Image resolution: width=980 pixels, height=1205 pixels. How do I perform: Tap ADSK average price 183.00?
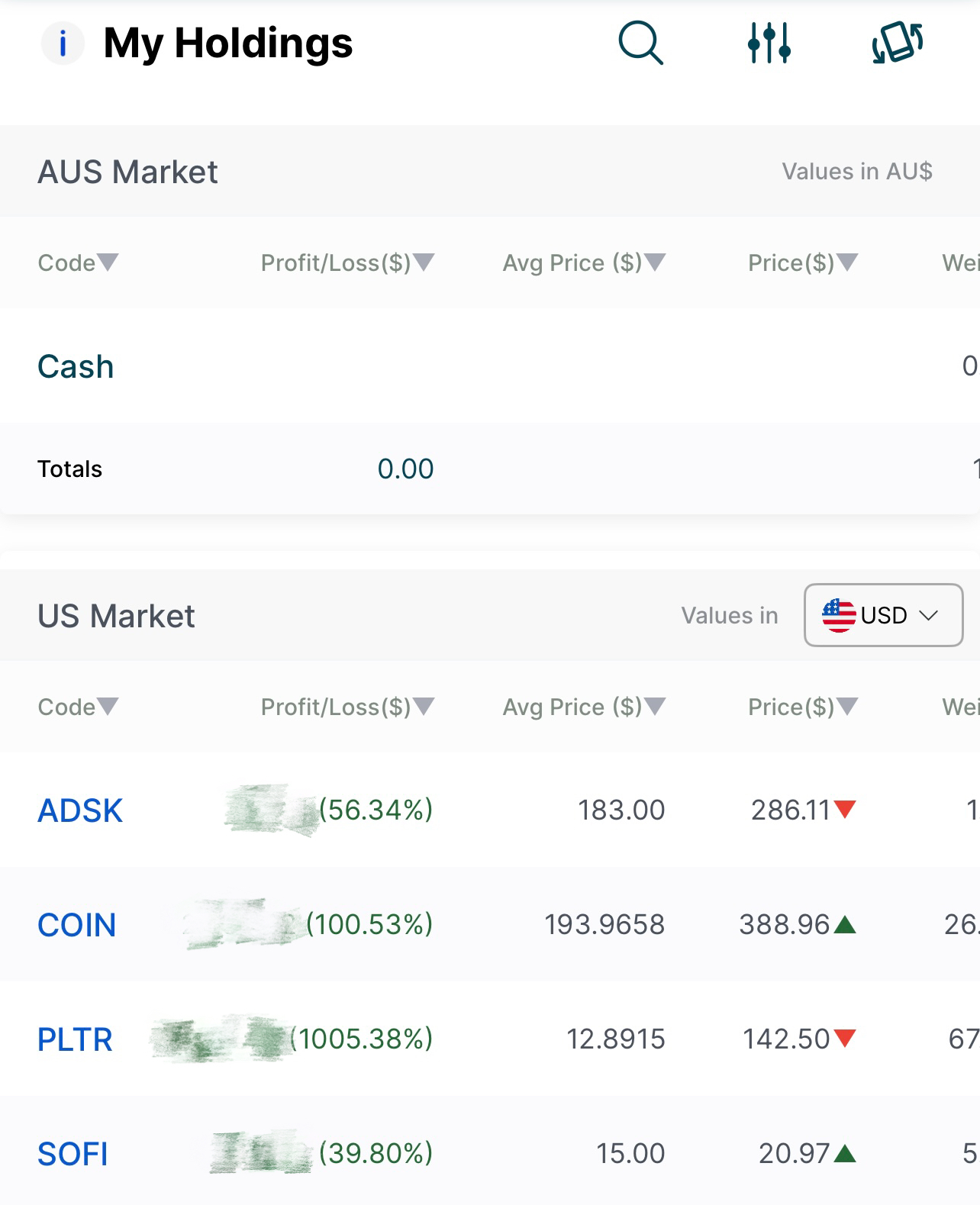coord(621,810)
